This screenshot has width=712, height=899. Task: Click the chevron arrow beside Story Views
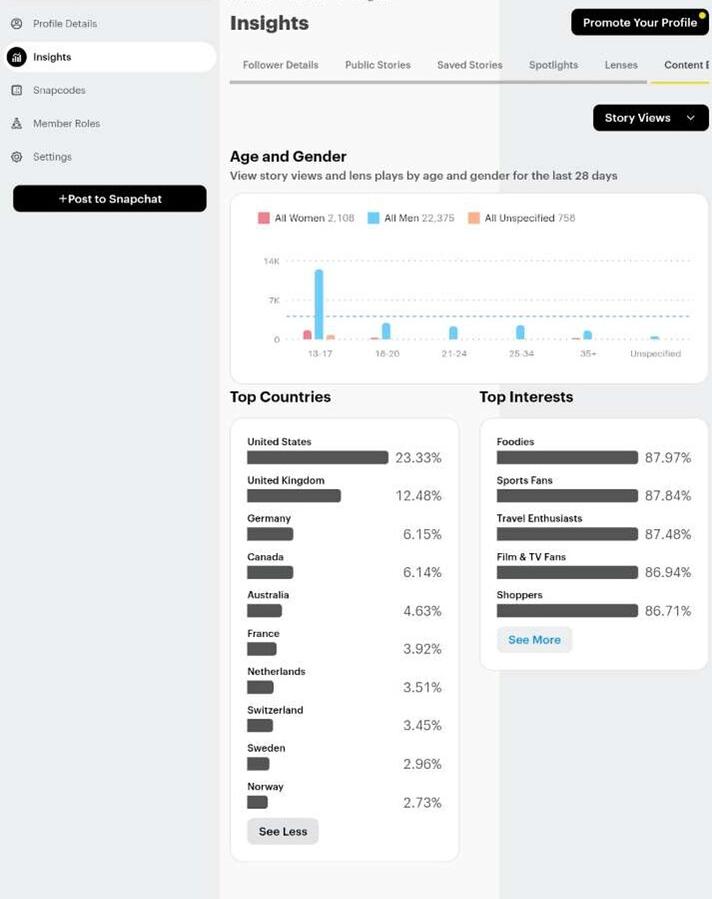[x=691, y=118]
